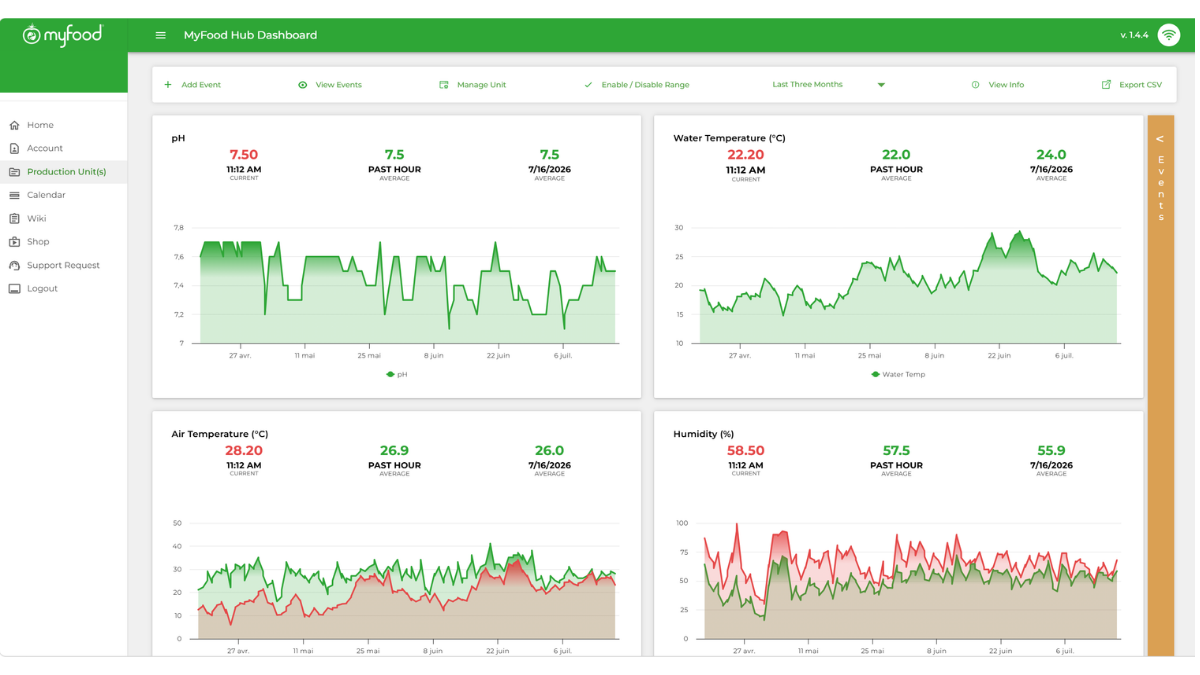Click the pH chart area
The image size is (1200, 675).
408,285
